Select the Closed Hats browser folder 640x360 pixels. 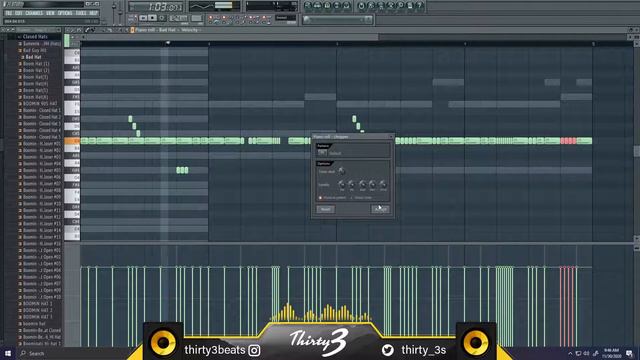point(35,37)
